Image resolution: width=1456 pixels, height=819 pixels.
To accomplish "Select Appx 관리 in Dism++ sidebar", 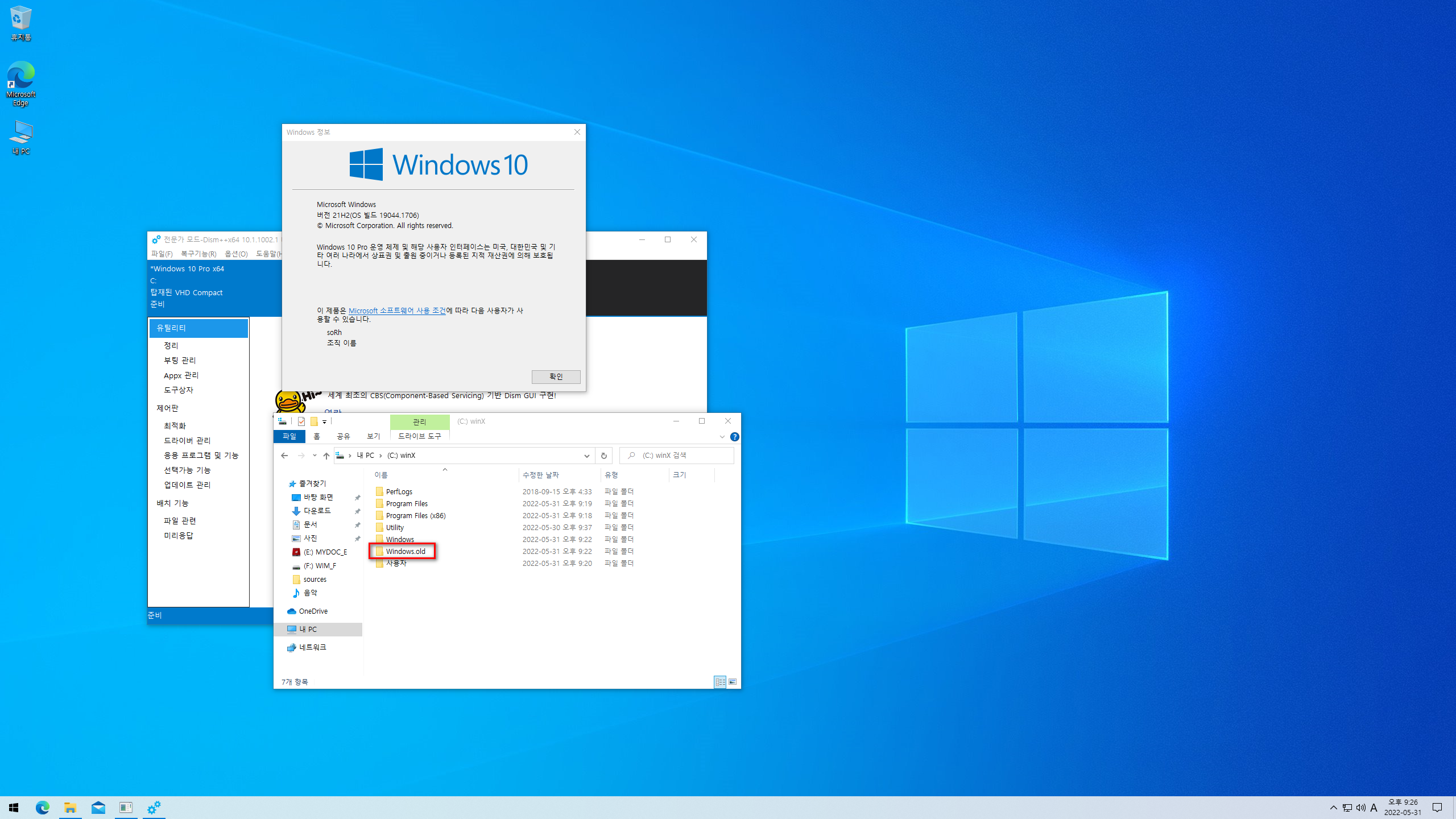I will coord(181,375).
